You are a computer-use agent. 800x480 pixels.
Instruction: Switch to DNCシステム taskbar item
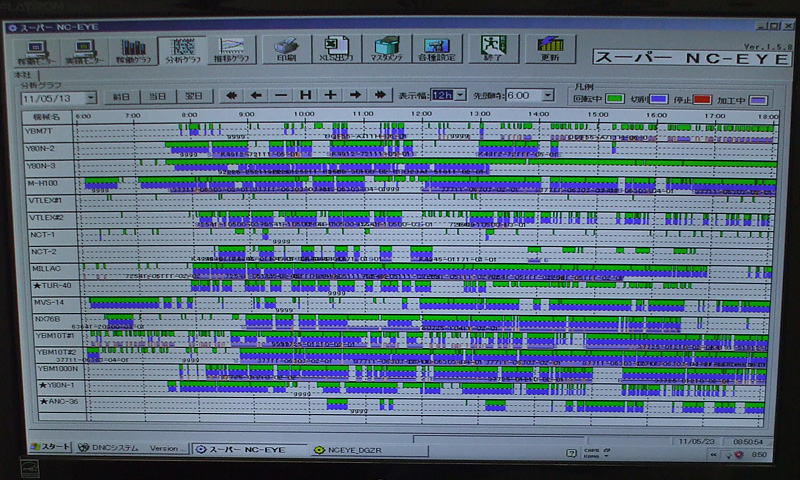pos(133,448)
